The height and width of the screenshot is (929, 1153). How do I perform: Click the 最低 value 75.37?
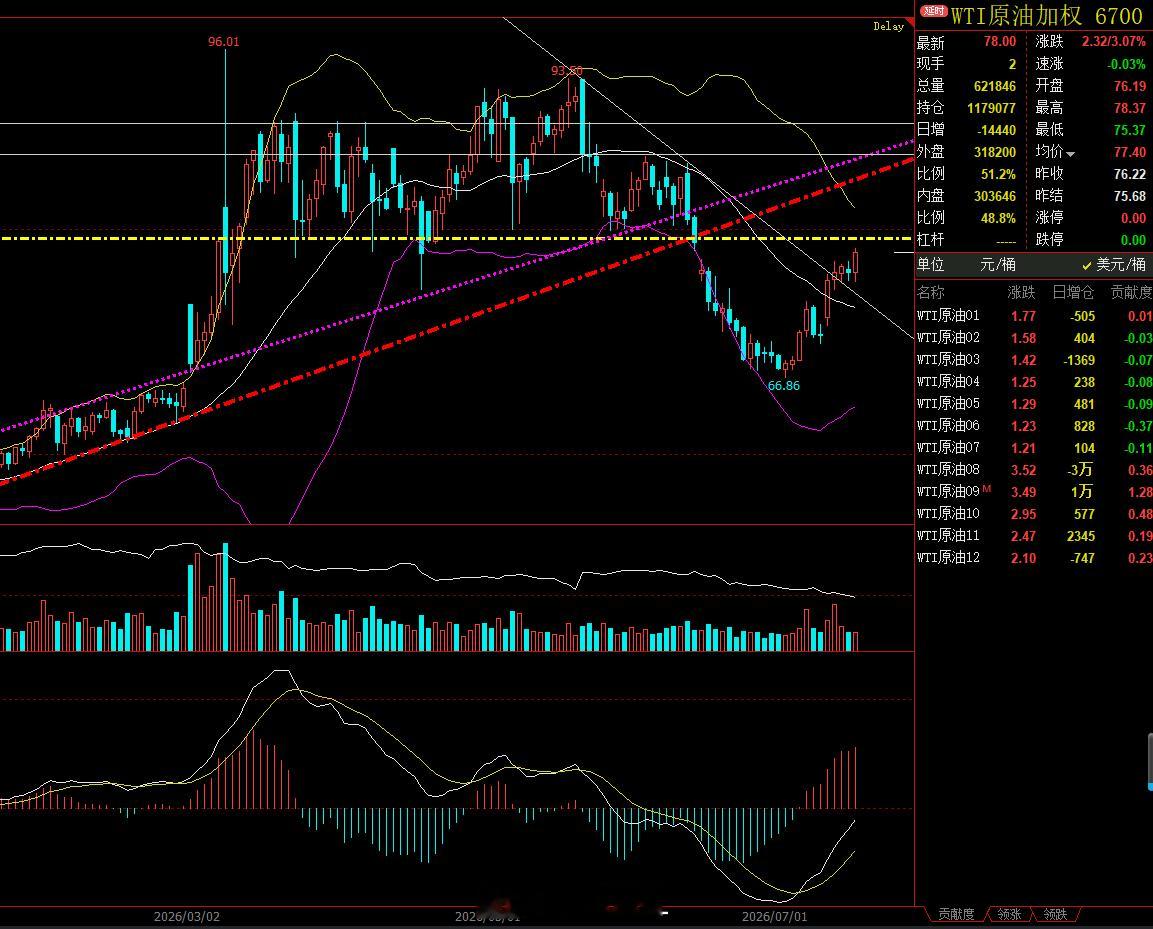point(1129,130)
